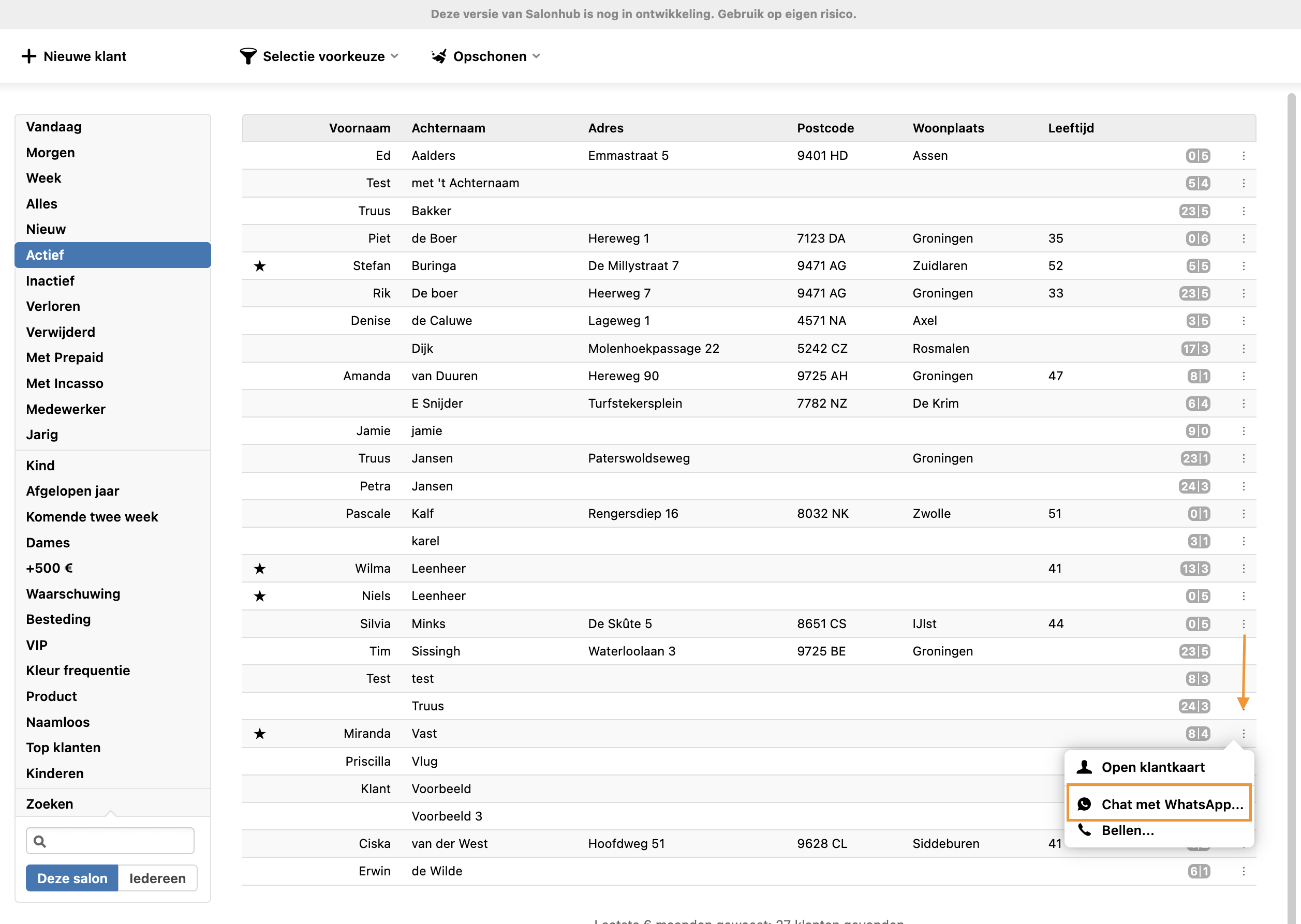Select the Deze salon search scope
The width and height of the screenshot is (1301, 924).
click(x=72, y=878)
